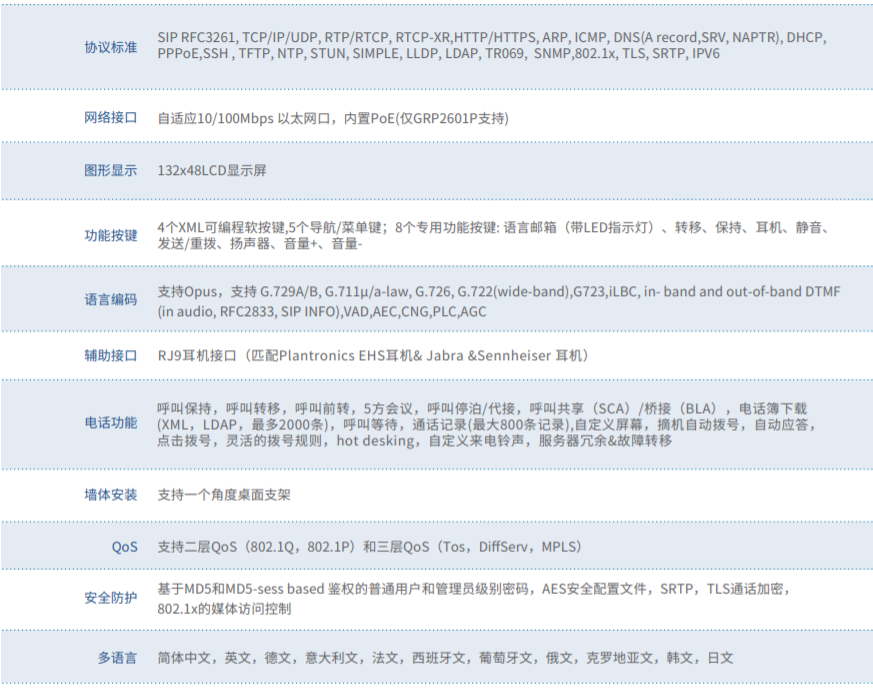Select the RJ9耳机接口 description text
Screen dimensions: 873x688
tap(373, 356)
